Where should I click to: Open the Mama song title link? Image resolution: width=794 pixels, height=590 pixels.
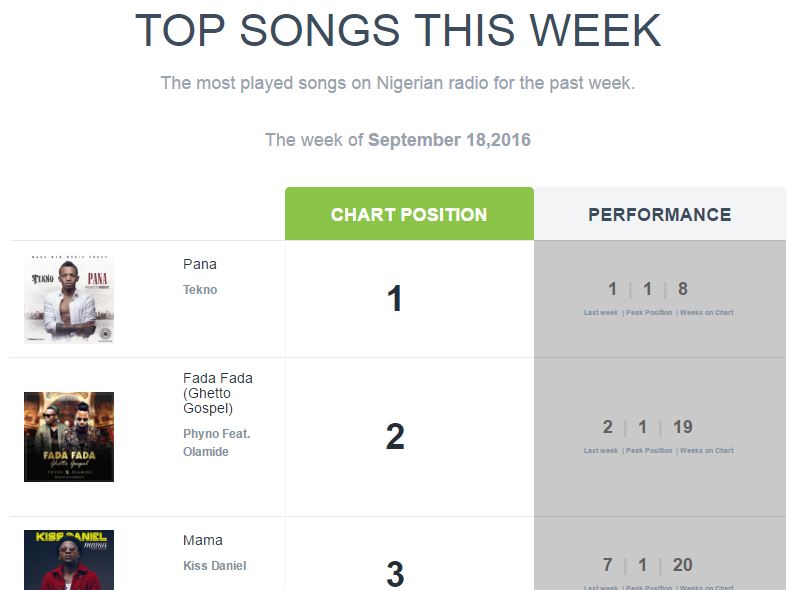click(x=203, y=540)
